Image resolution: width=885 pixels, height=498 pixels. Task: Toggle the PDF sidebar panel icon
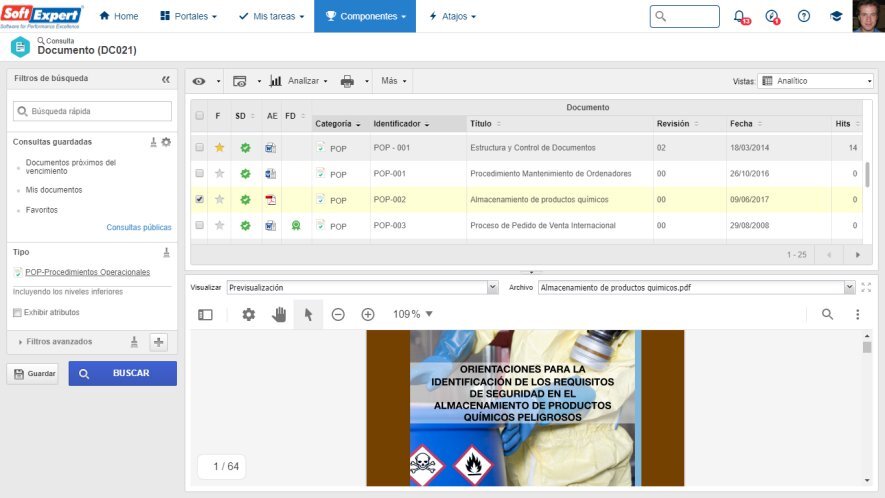[x=205, y=314]
